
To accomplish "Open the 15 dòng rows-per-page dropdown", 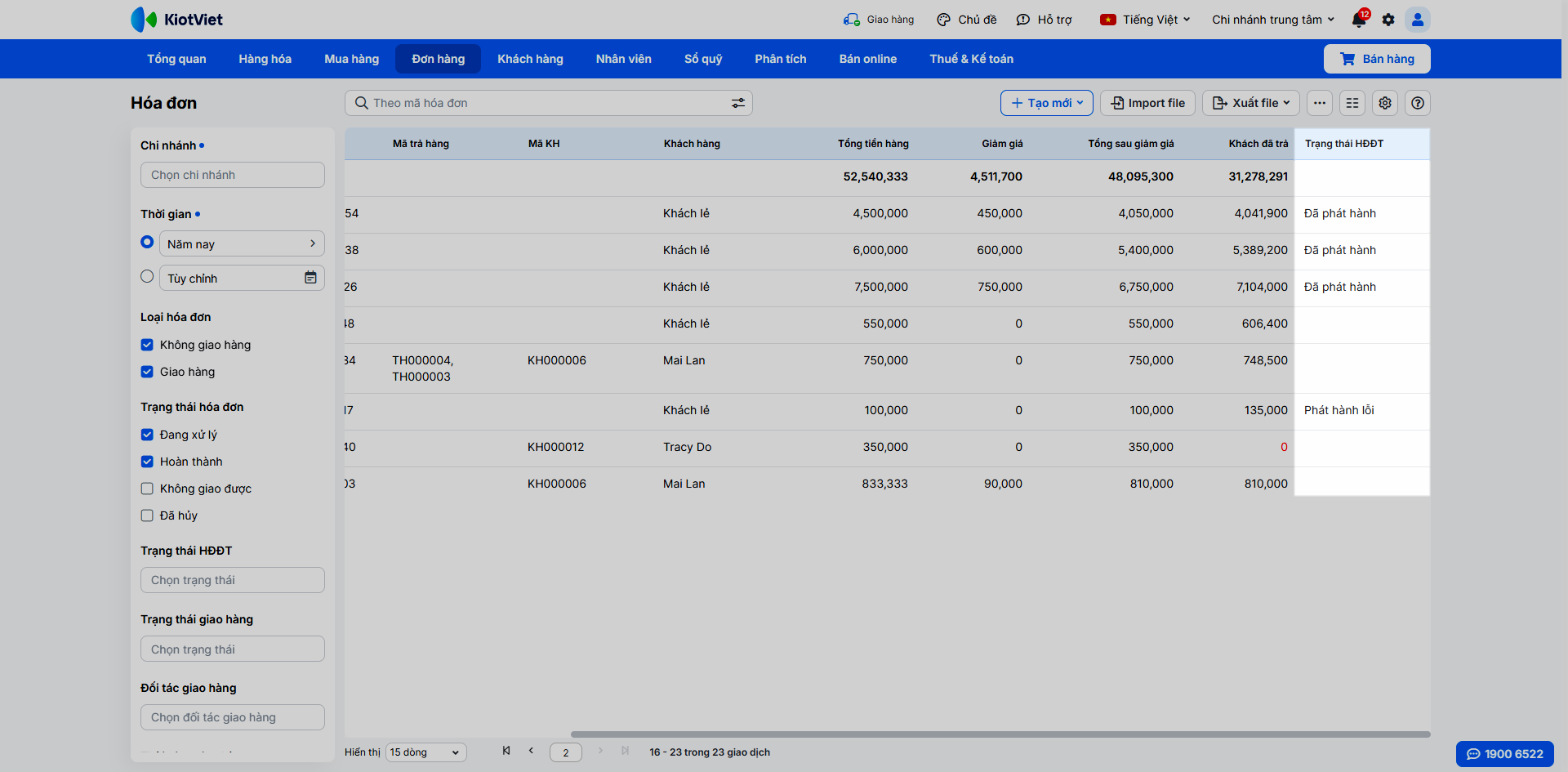I will tap(425, 752).
